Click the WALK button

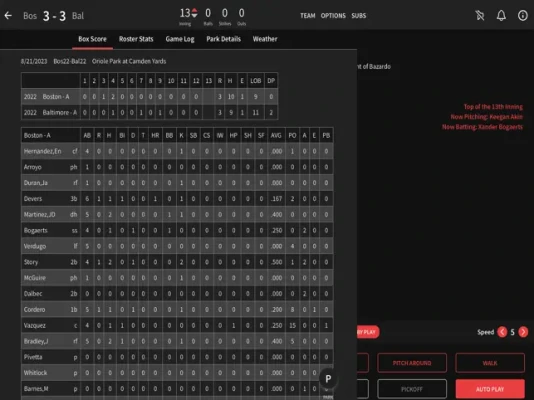(490, 363)
